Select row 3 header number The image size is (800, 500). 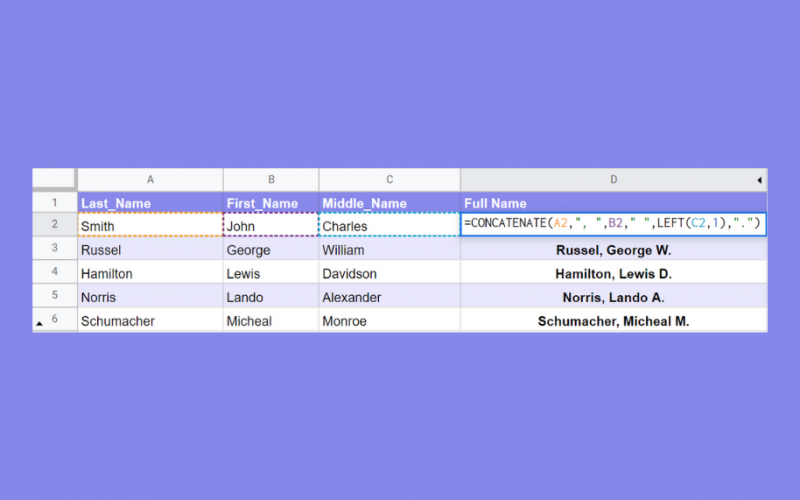(55, 248)
